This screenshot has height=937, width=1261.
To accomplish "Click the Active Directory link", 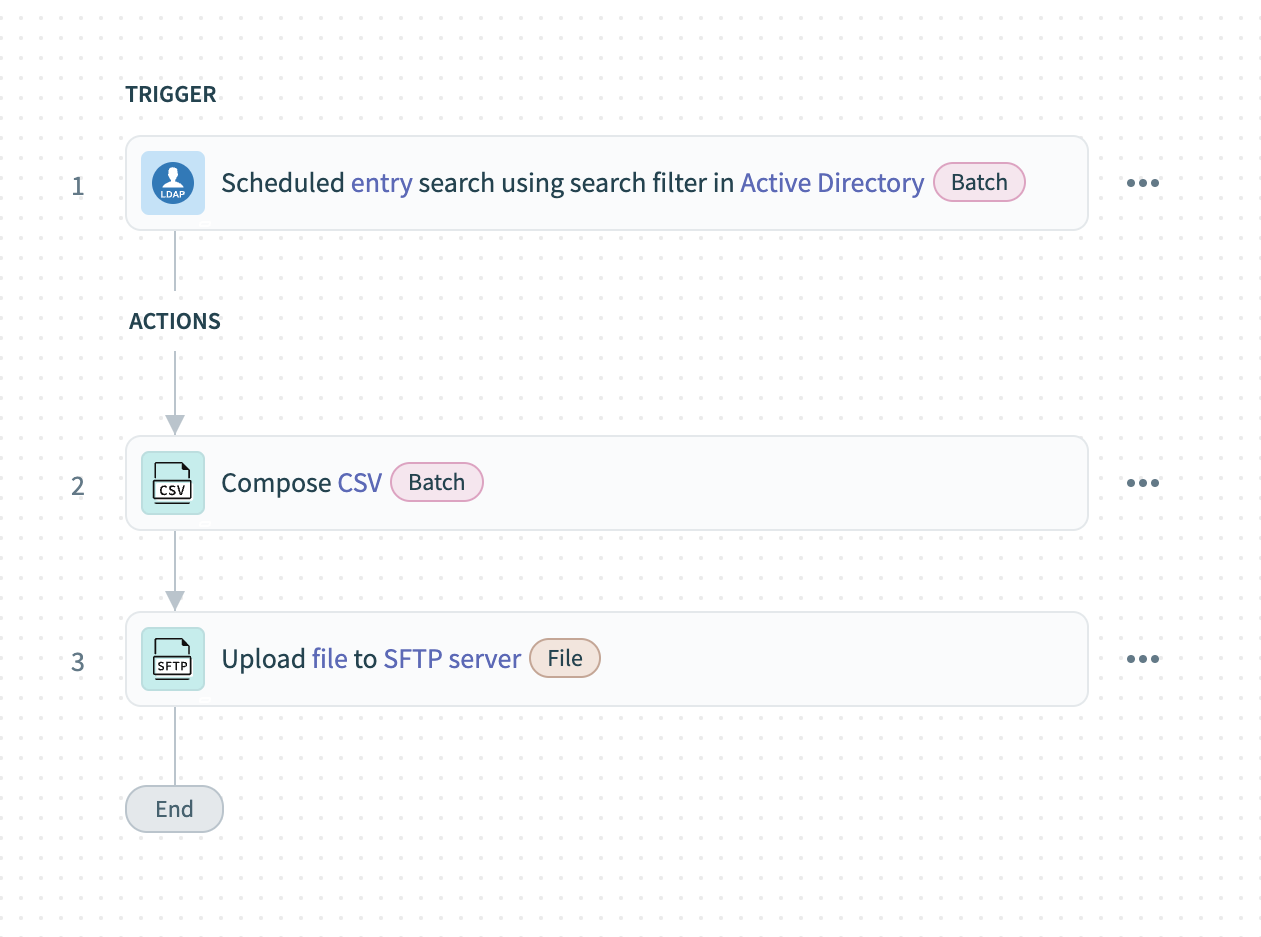I will click(x=832, y=183).
